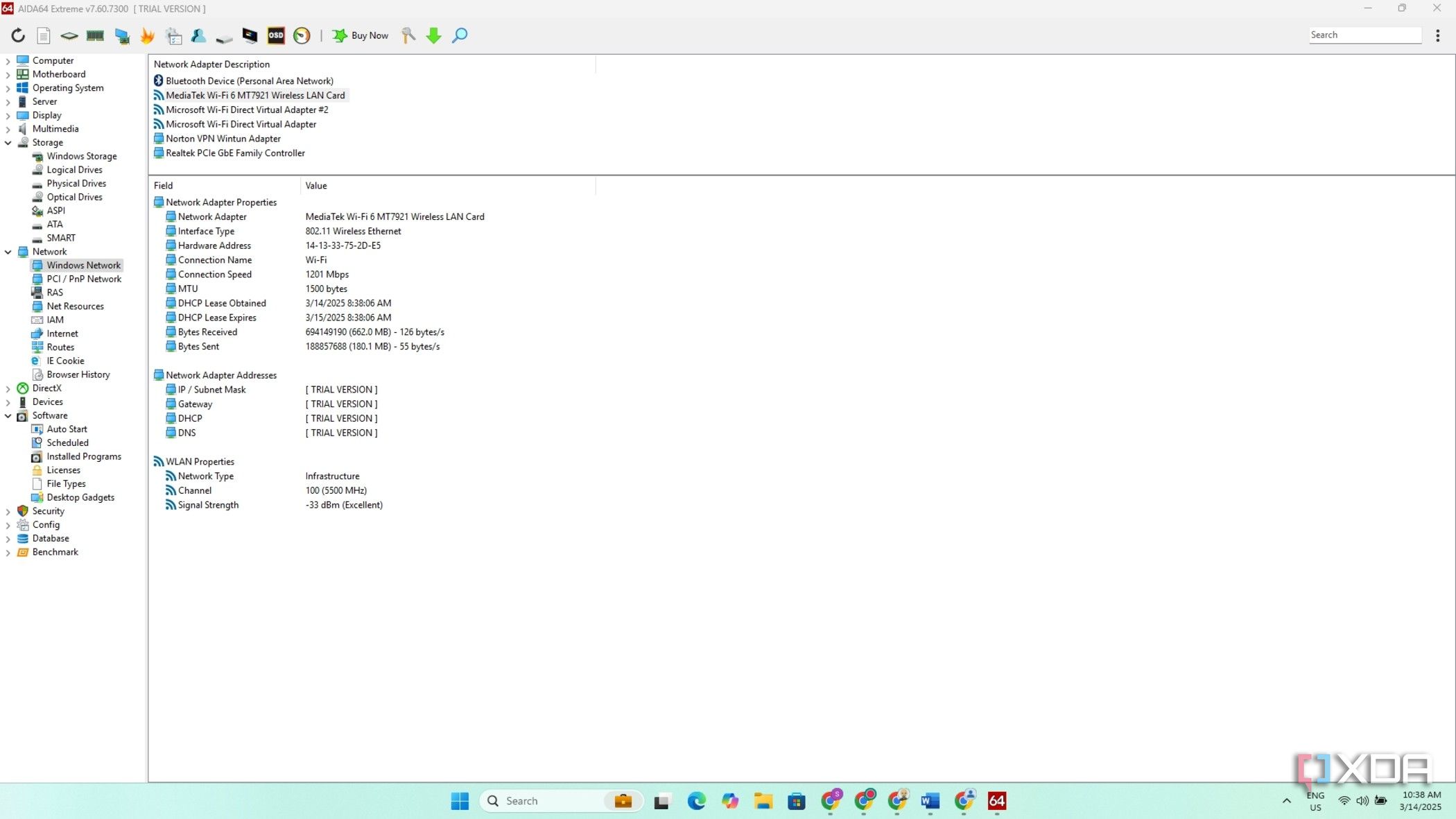Click the CPU chip toolbar icon
This screenshot has width=1456, height=819.
(69, 35)
